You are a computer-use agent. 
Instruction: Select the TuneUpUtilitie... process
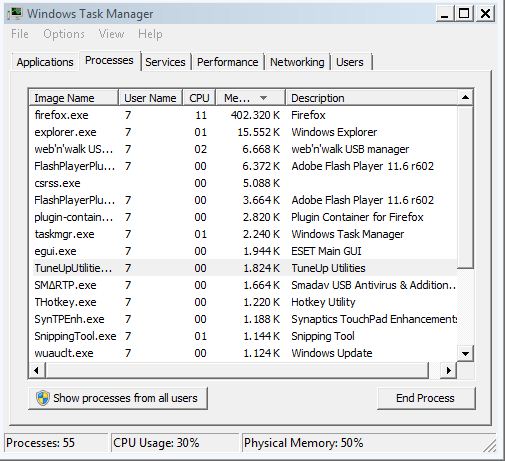pyautogui.click(x=243, y=268)
